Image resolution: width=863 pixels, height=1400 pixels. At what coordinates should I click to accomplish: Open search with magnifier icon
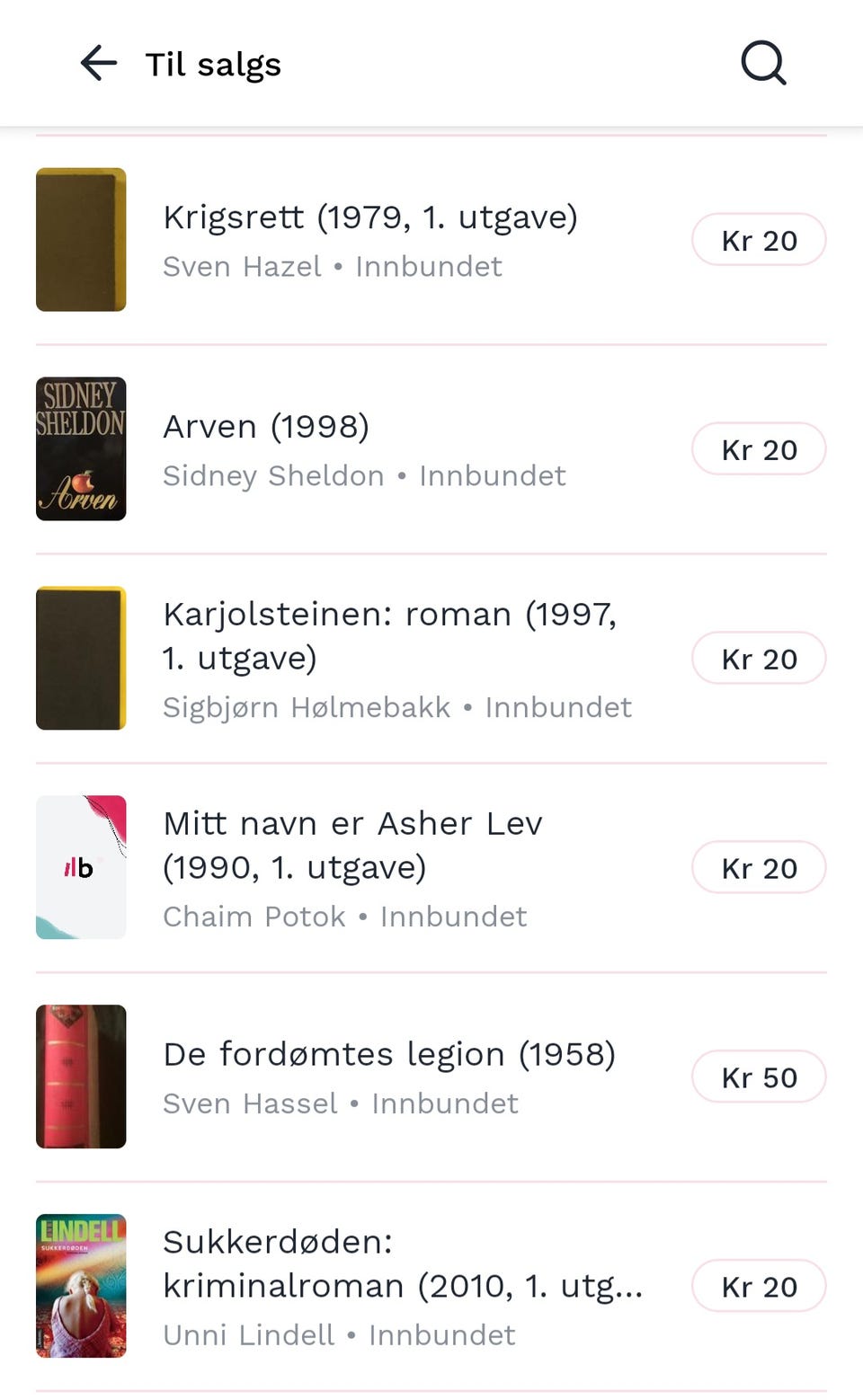763,64
